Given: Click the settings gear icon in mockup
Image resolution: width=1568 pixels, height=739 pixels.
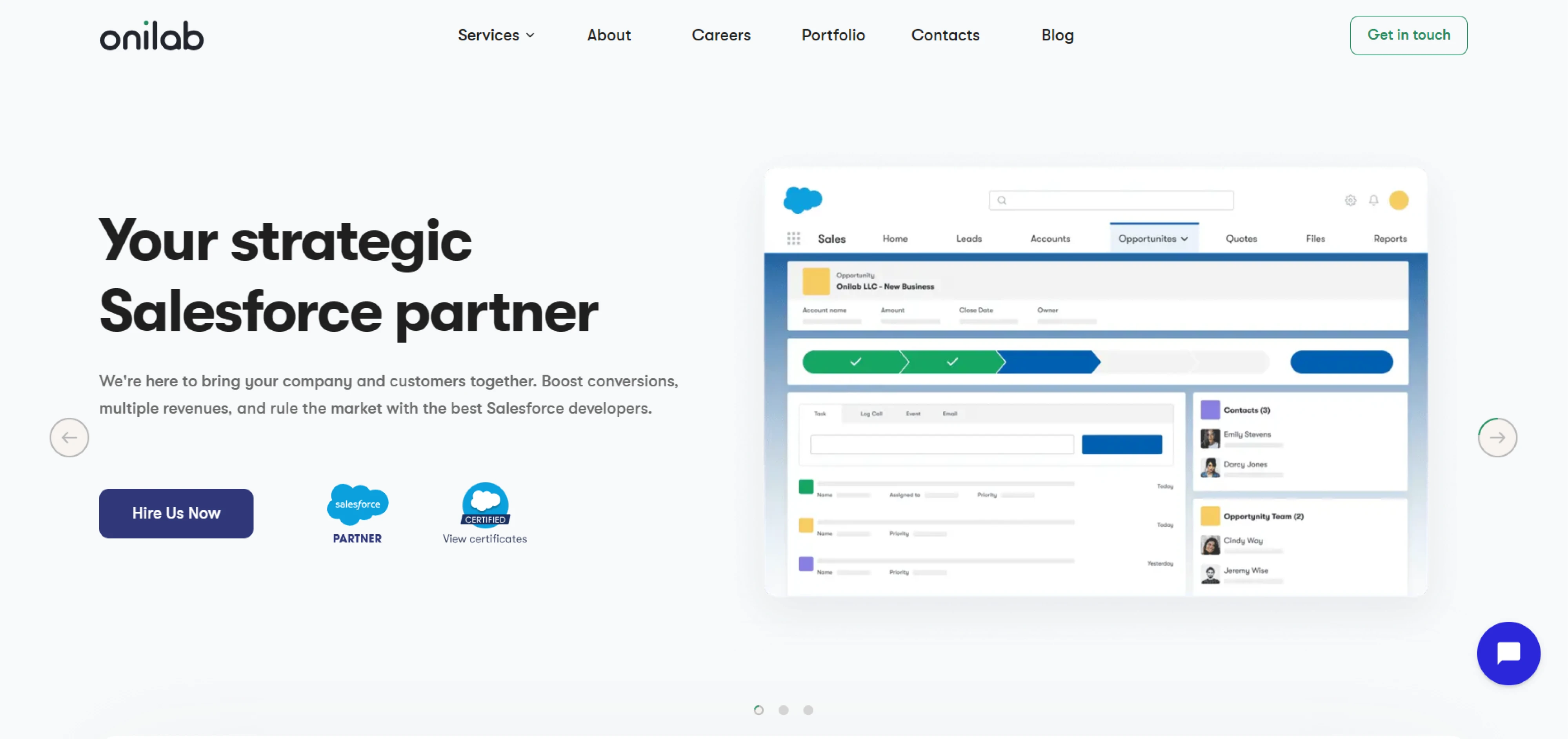Looking at the screenshot, I should 1350,200.
